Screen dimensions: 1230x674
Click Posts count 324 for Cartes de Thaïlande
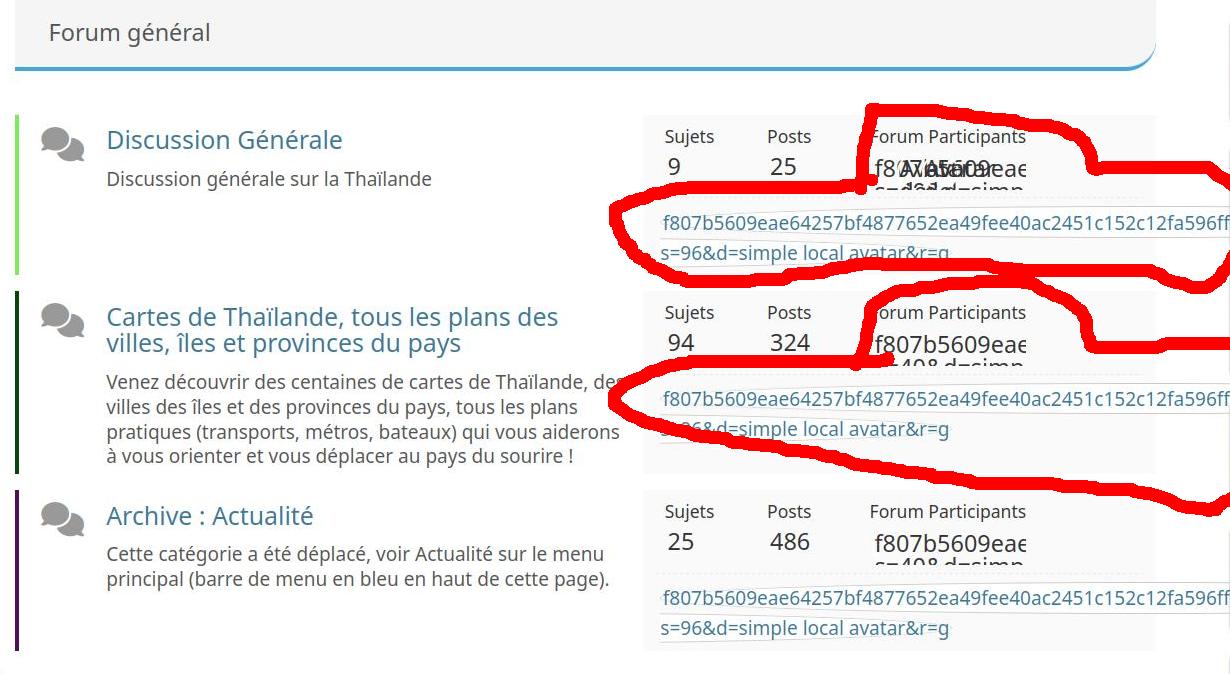[789, 343]
